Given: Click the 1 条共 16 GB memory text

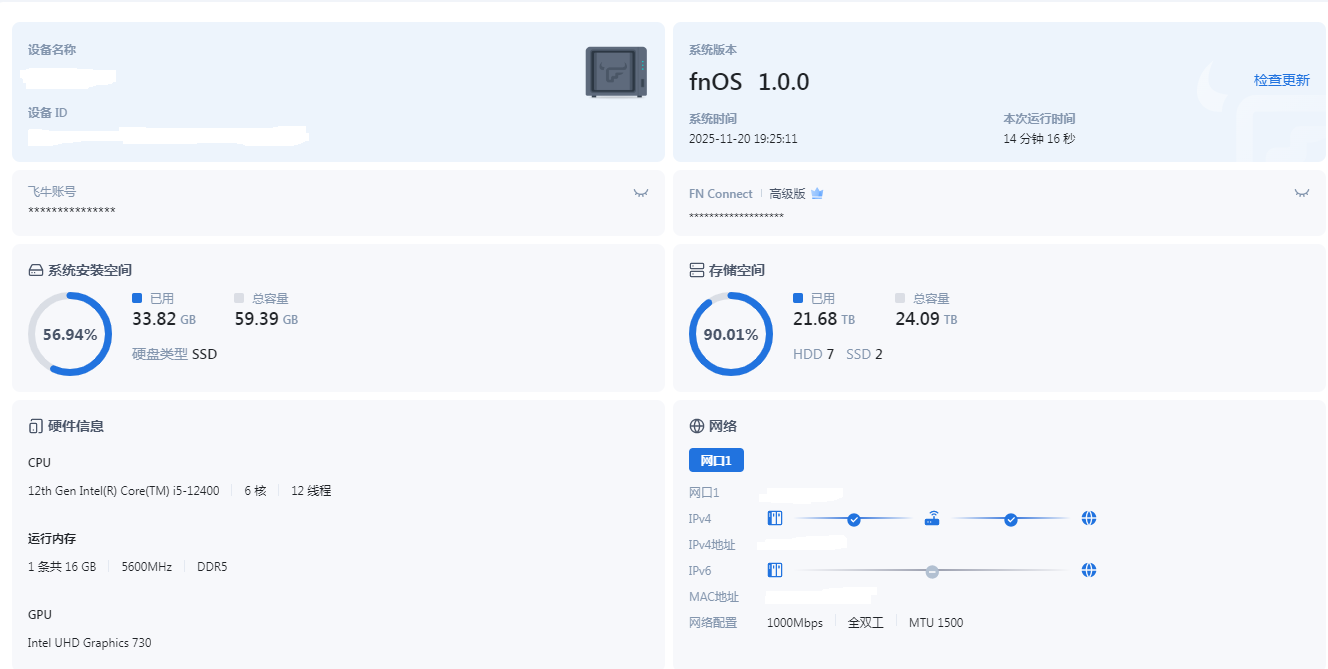Looking at the screenshot, I should click(x=62, y=567).
